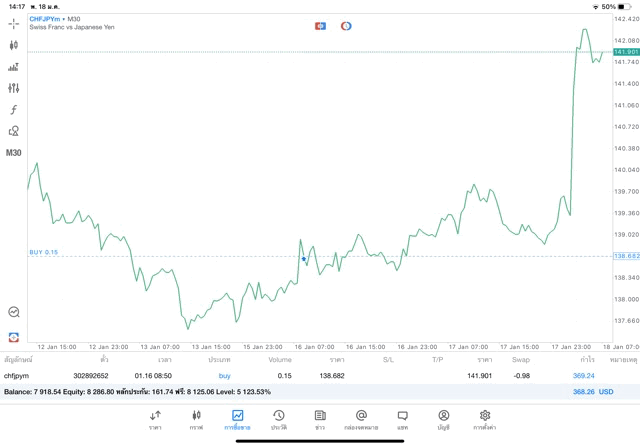Click current price 141.901 in position row

click(480, 376)
